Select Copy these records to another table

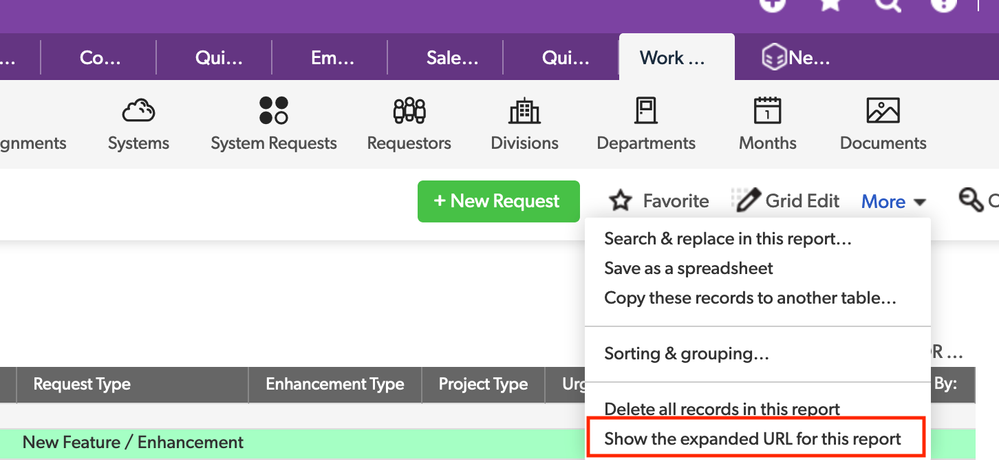(750, 298)
